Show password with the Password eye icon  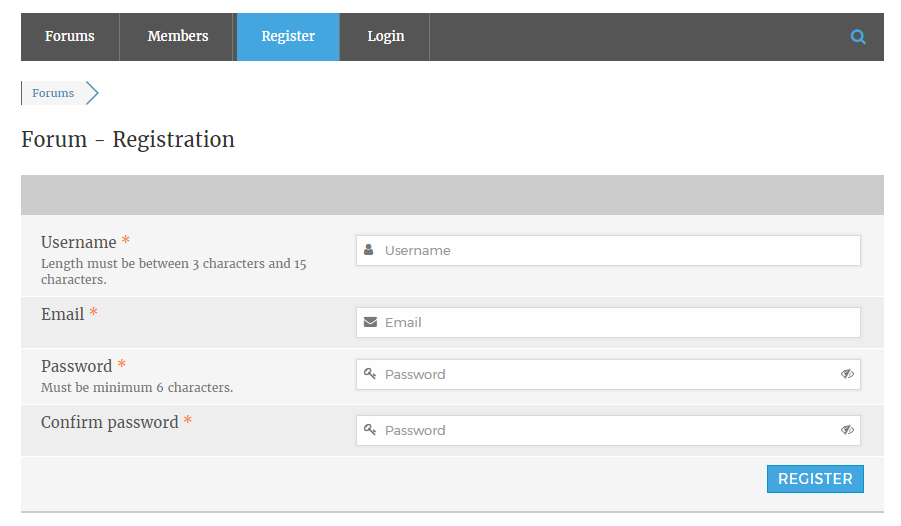[847, 374]
